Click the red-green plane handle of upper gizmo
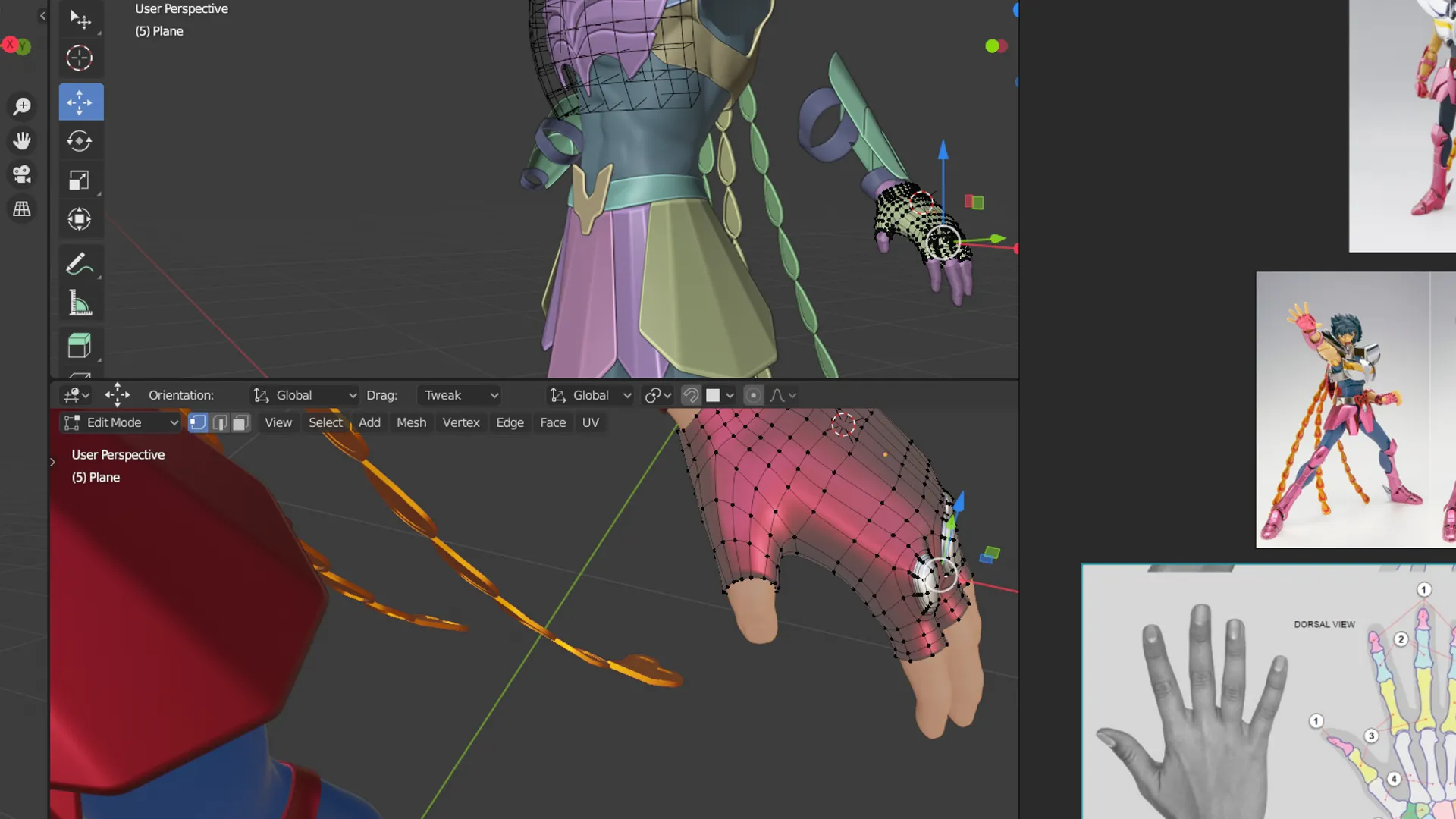The image size is (1456, 819). [974, 202]
